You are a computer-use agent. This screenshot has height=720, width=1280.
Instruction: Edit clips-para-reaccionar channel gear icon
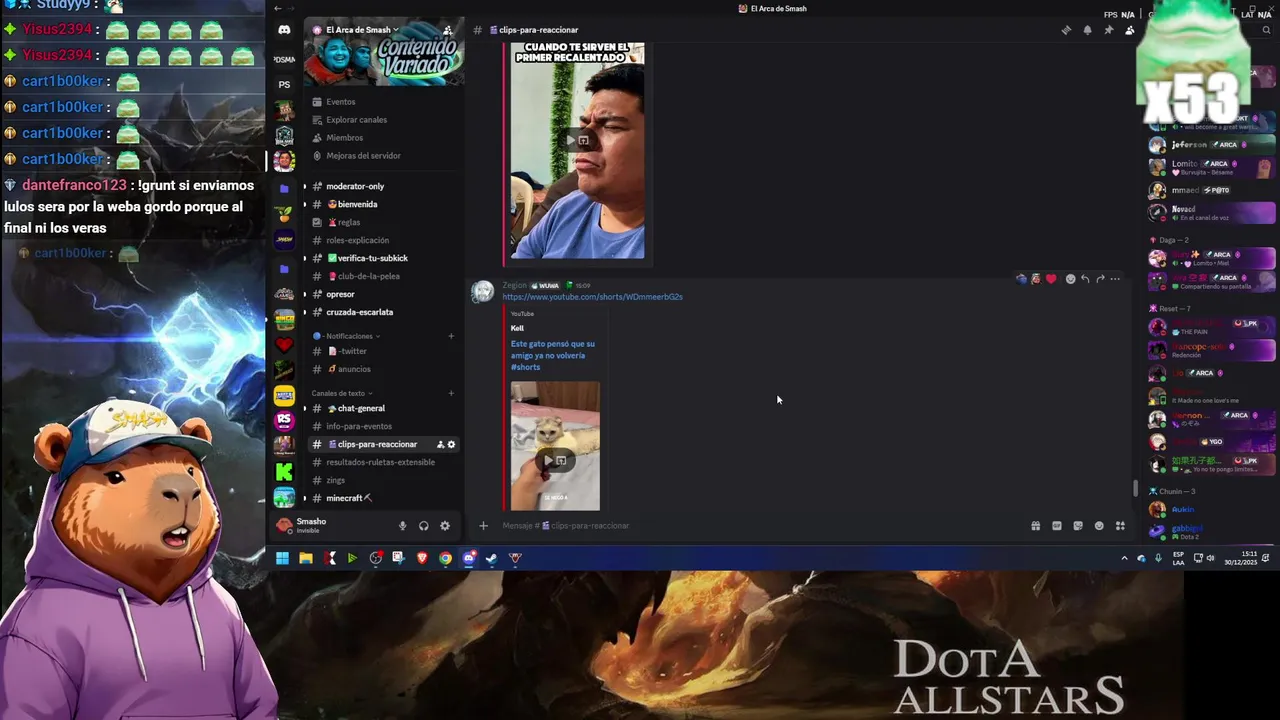[x=451, y=444]
